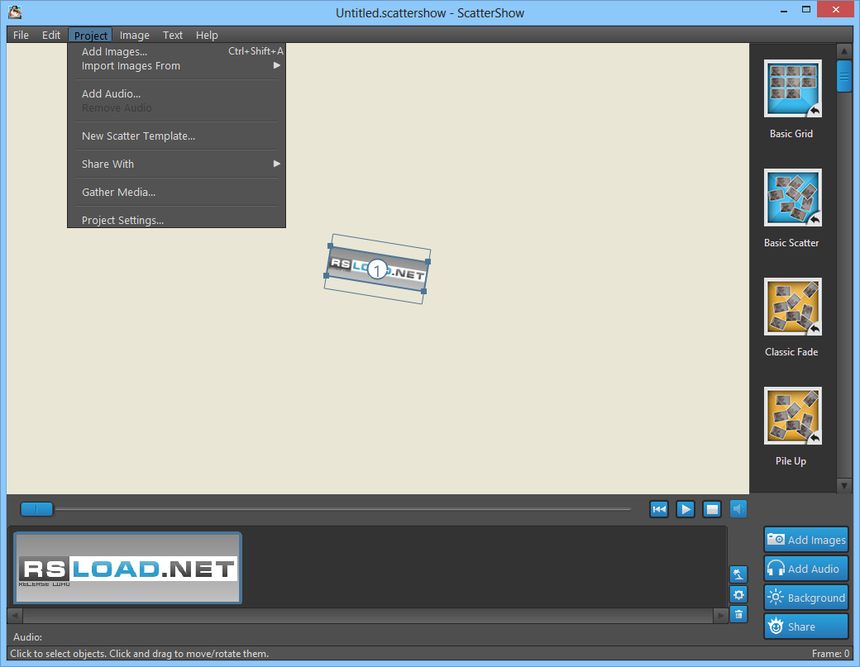Expand the Share With submenu
The image size is (860, 667).
click(x=176, y=164)
